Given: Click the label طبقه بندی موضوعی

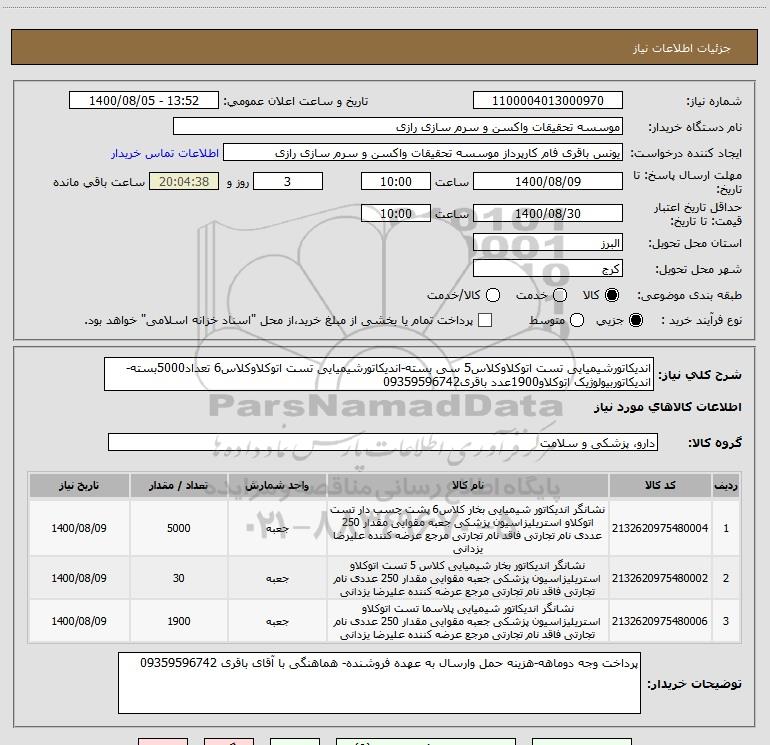Looking at the screenshot, I should click(x=689, y=295).
